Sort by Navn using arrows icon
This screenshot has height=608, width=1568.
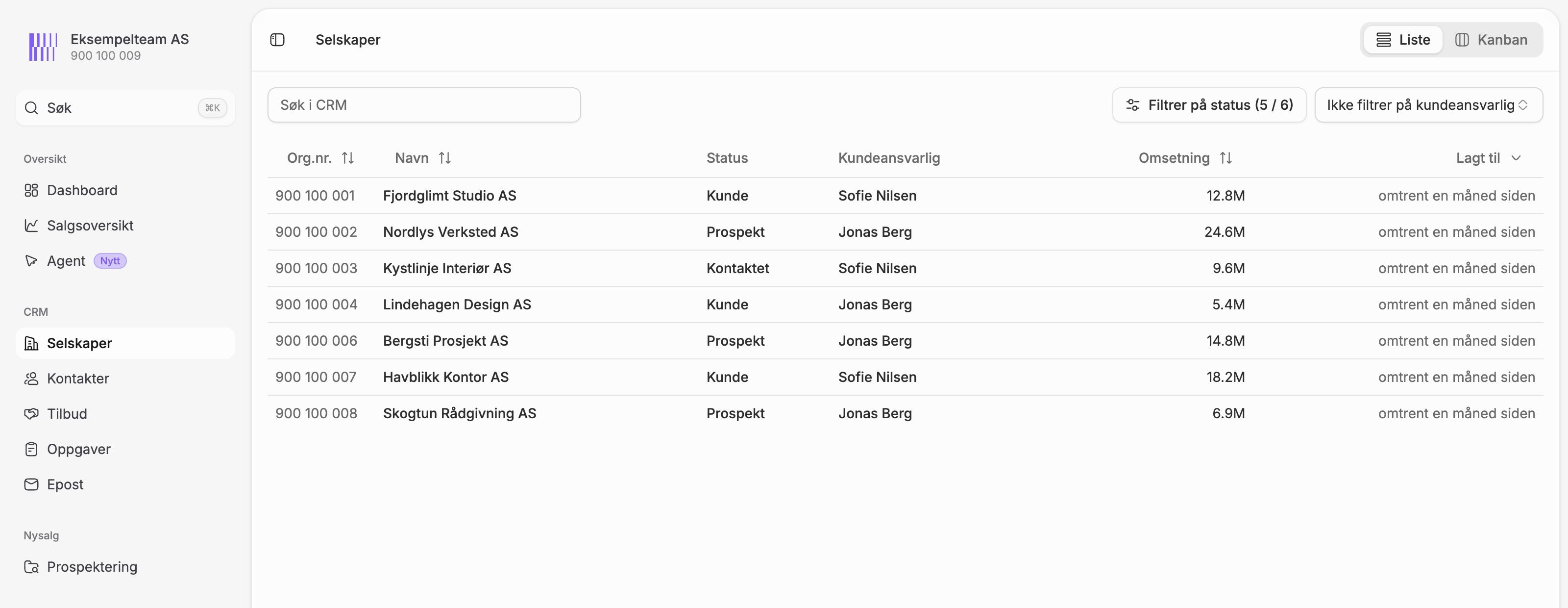[x=445, y=158]
